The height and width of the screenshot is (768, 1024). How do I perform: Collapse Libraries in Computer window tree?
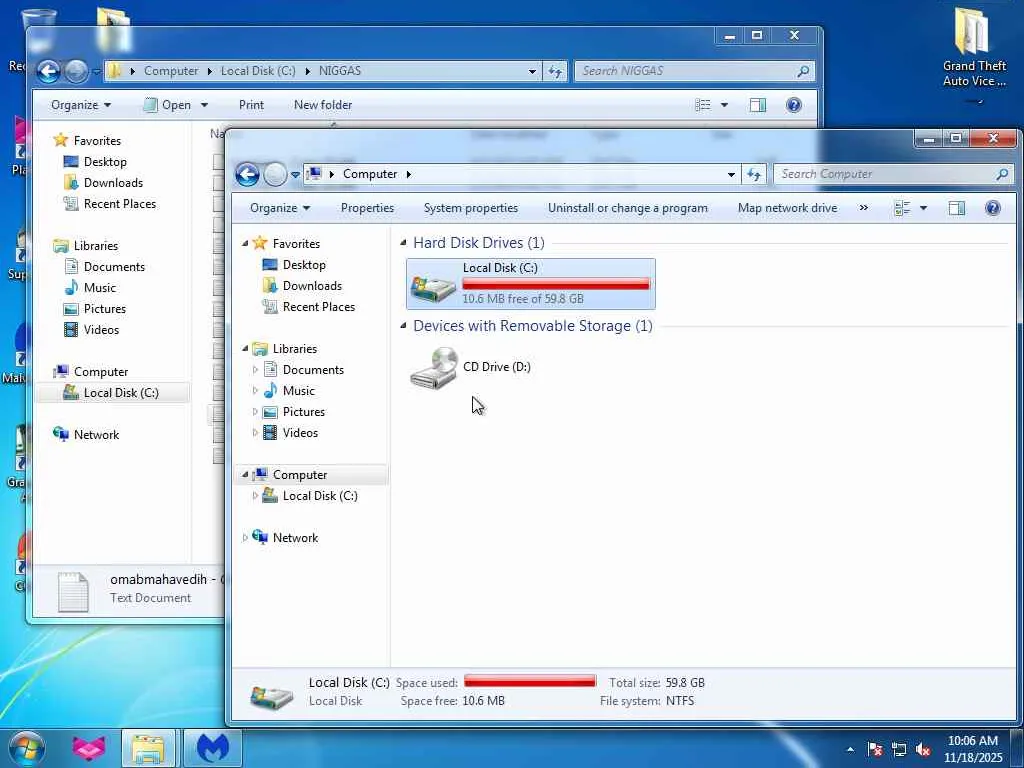246,349
